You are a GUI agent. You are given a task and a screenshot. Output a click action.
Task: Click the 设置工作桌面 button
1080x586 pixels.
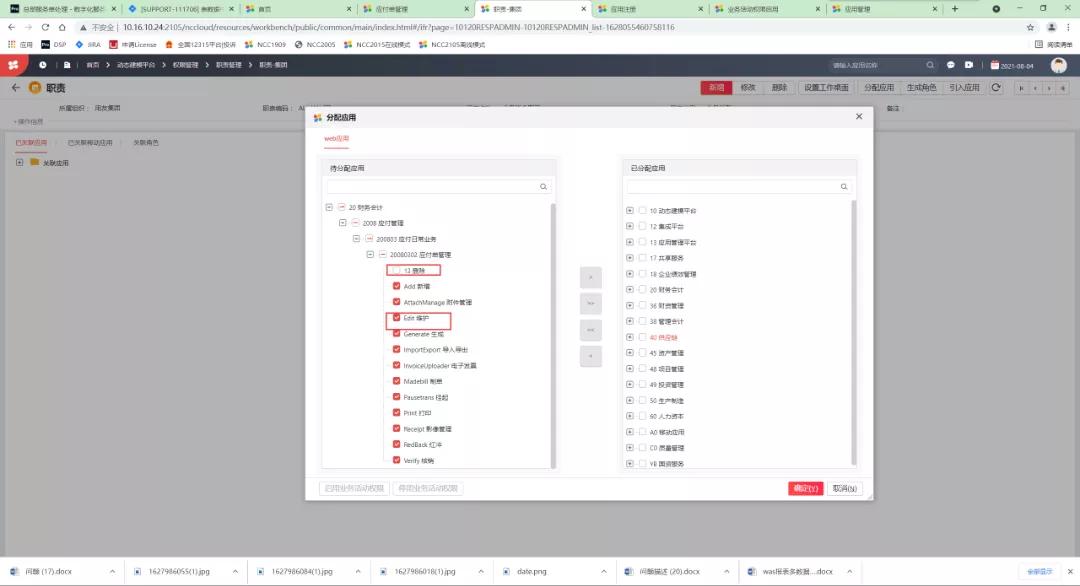[x=826, y=87]
